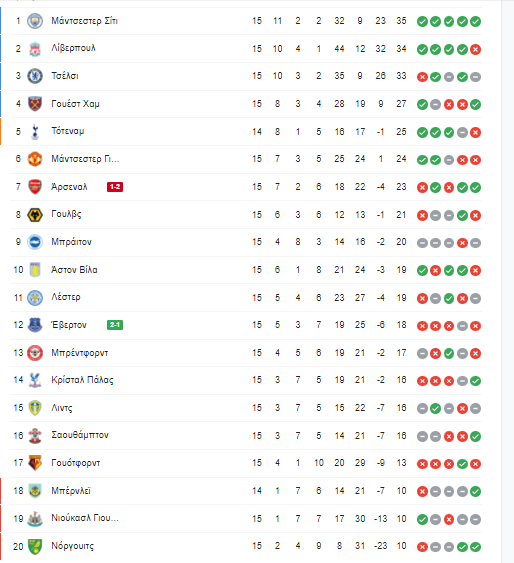
Task: Click Manchester City's 35 points value
Action: tap(401, 21)
